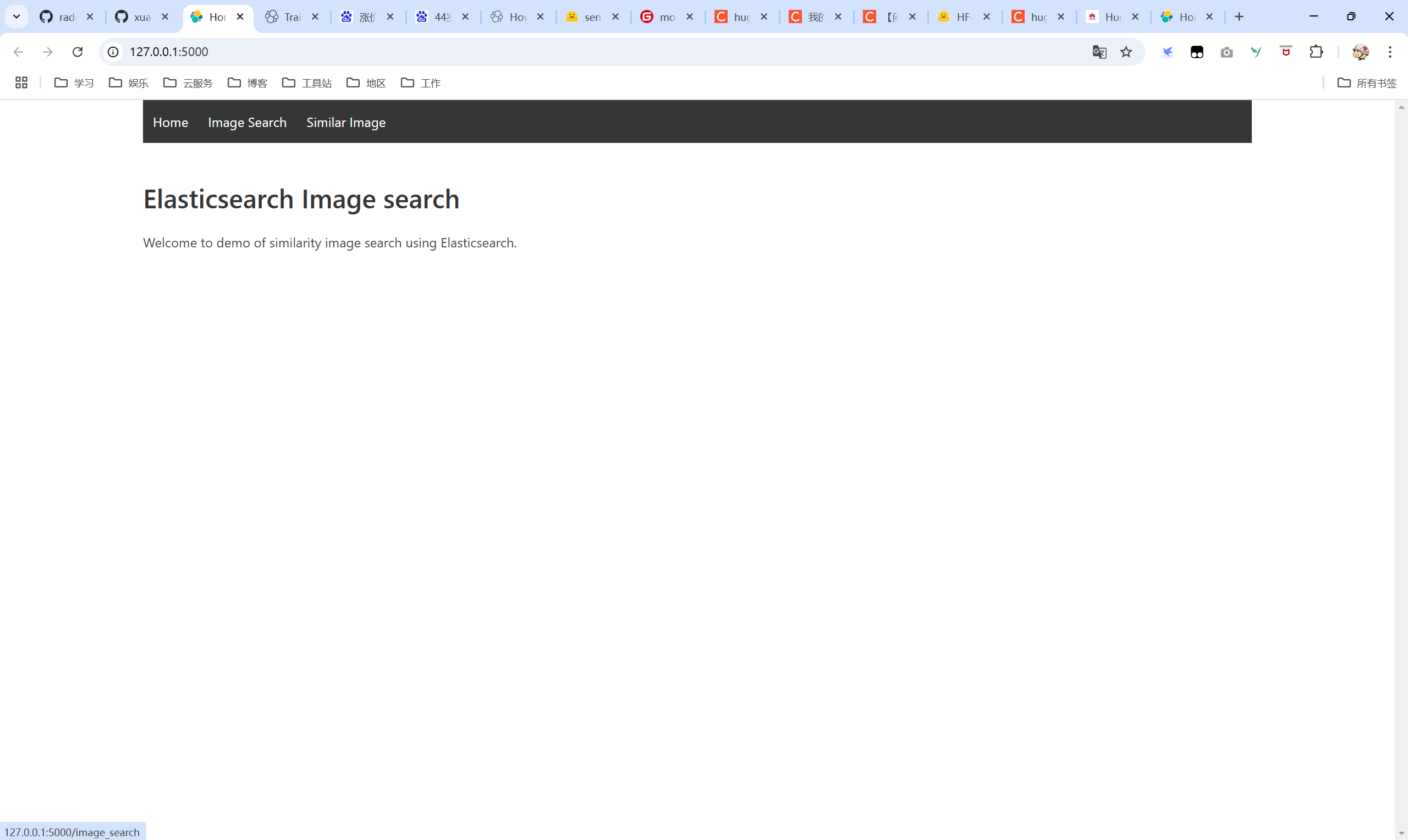Bookmark this page with the star icon
The width and height of the screenshot is (1408, 840).
(1126, 52)
